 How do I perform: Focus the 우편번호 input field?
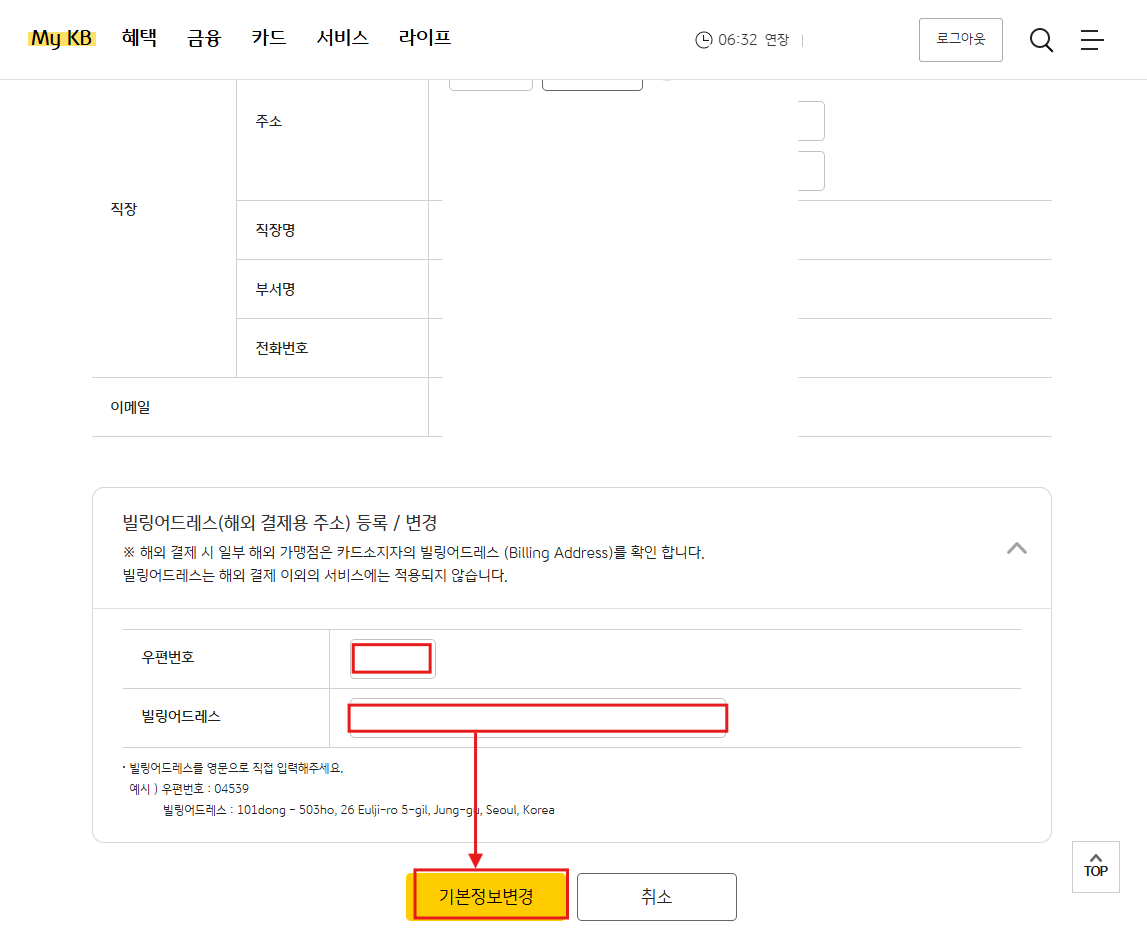coord(392,658)
